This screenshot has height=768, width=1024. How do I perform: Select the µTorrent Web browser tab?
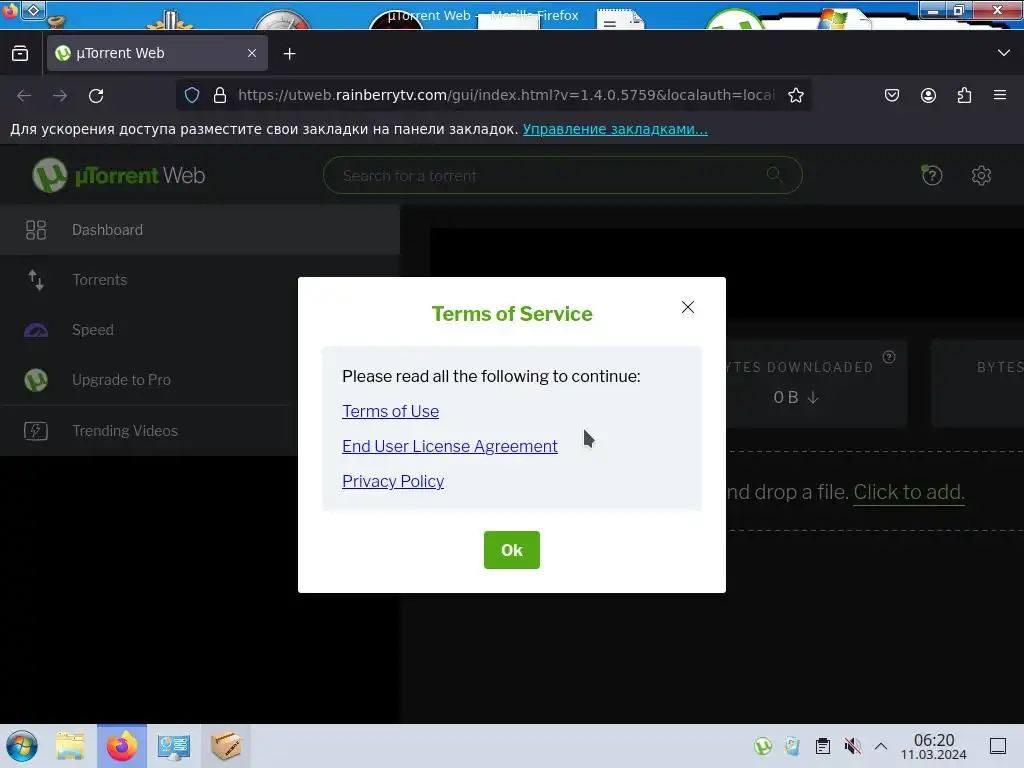coord(157,53)
